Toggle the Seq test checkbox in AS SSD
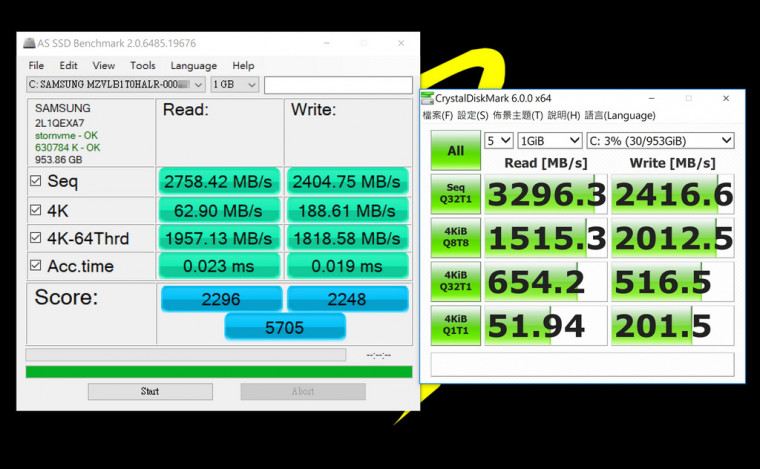This screenshot has height=469, width=760. pyautogui.click(x=35, y=181)
